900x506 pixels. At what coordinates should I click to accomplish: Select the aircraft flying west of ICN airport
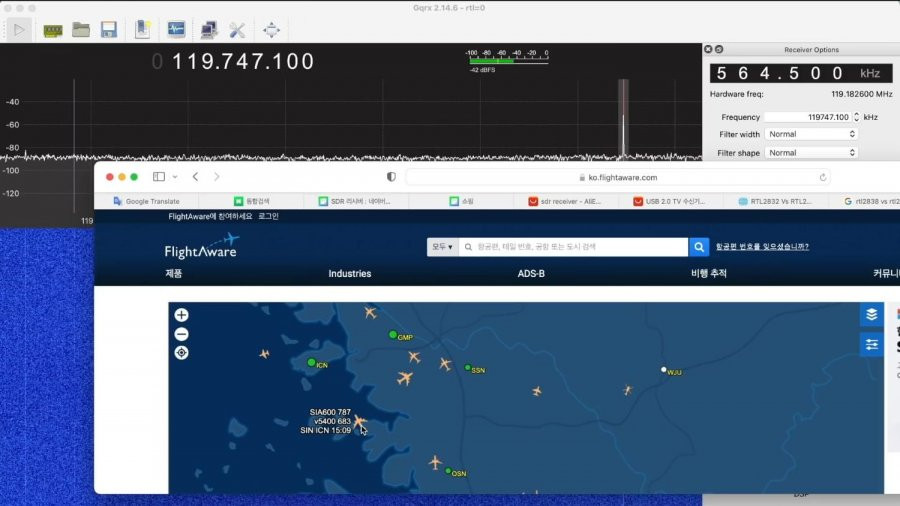[264, 354]
